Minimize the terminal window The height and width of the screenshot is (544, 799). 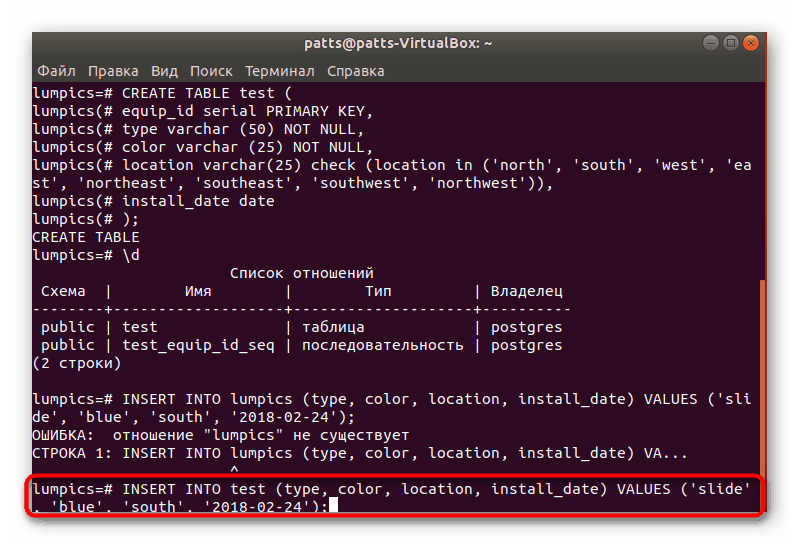click(710, 43)
